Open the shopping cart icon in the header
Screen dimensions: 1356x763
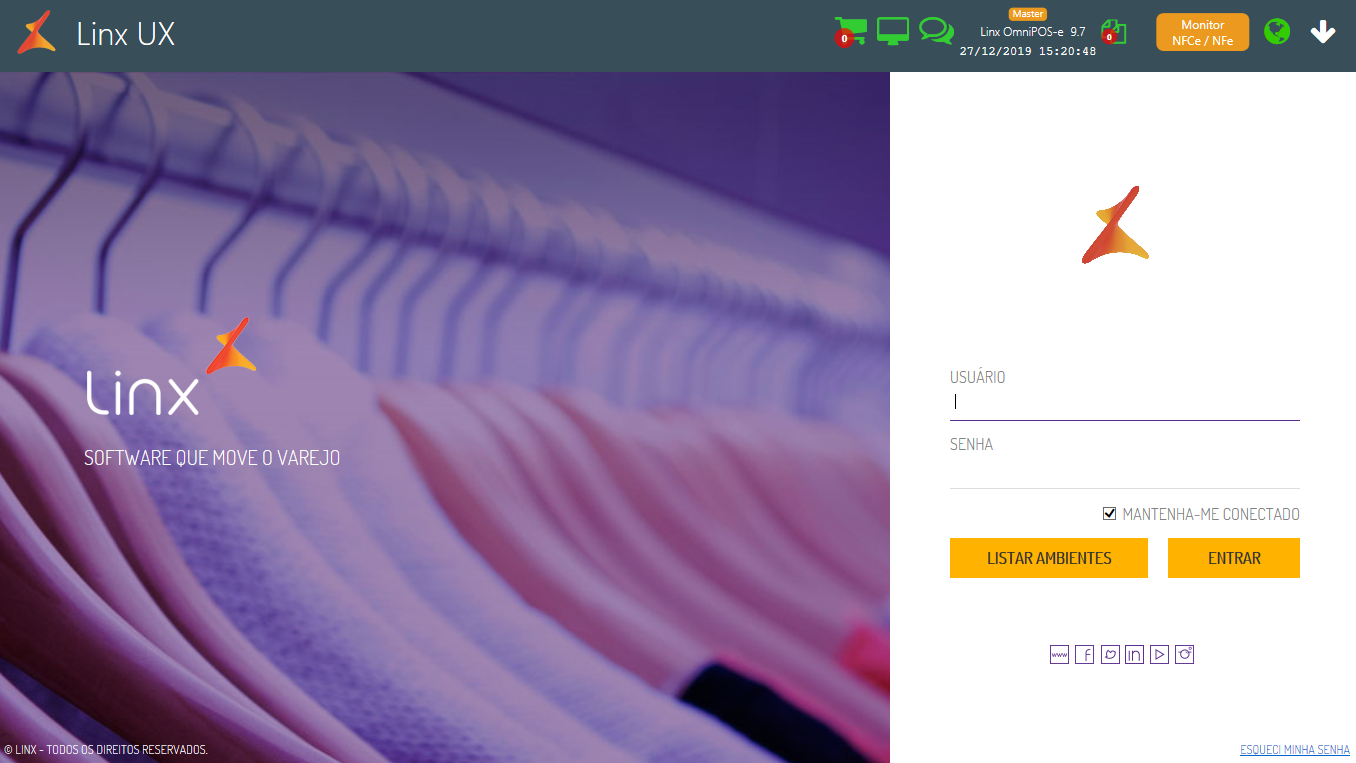tap(850, 32)
